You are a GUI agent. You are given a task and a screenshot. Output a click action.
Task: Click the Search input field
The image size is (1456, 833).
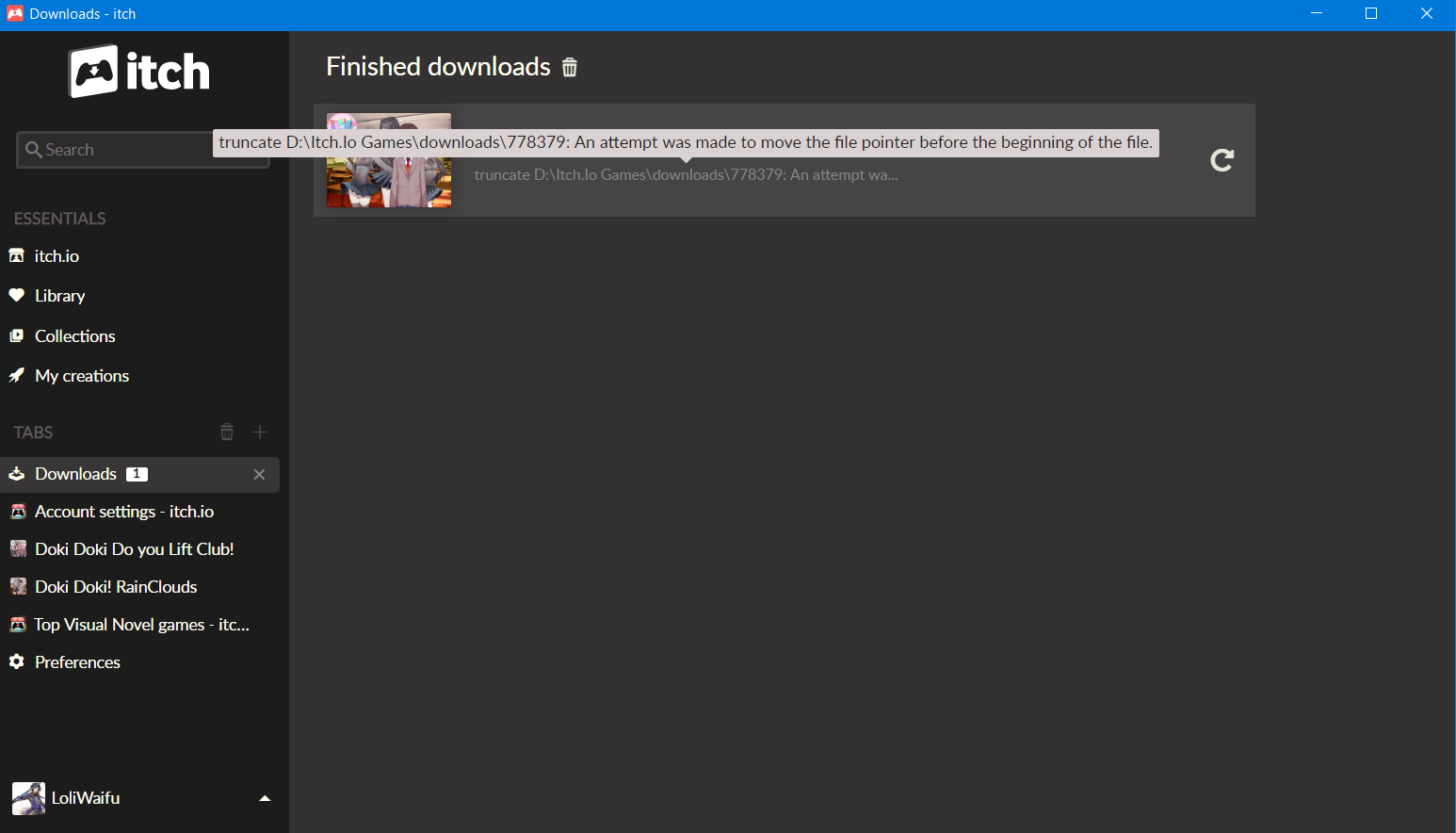pos(143,150)
